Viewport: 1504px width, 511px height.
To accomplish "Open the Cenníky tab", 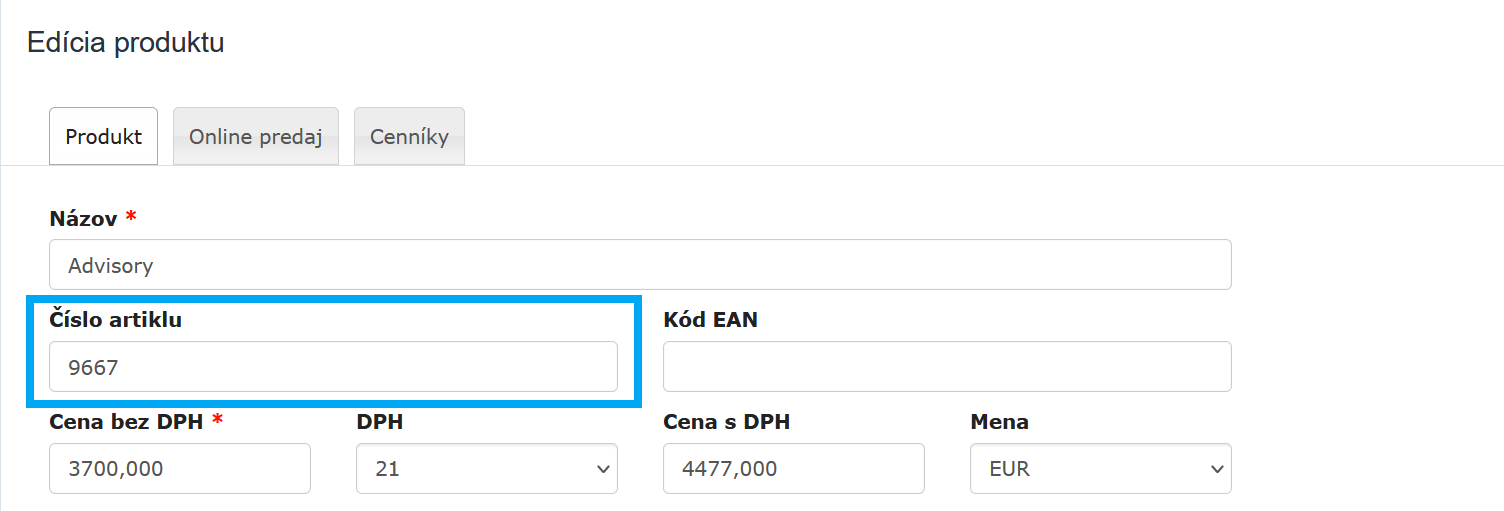I will [409, 137].
